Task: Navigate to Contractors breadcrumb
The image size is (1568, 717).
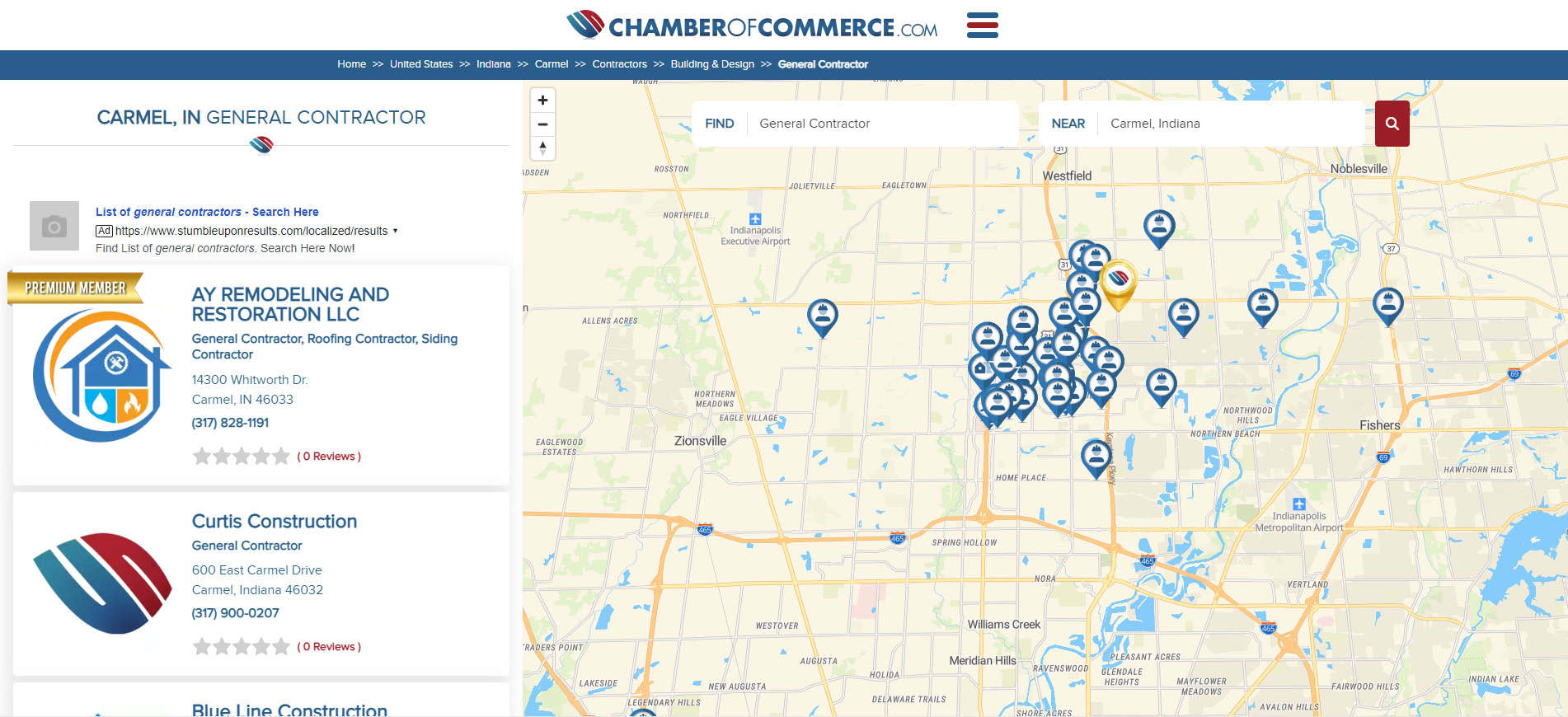Action: (x=619, y=64)
